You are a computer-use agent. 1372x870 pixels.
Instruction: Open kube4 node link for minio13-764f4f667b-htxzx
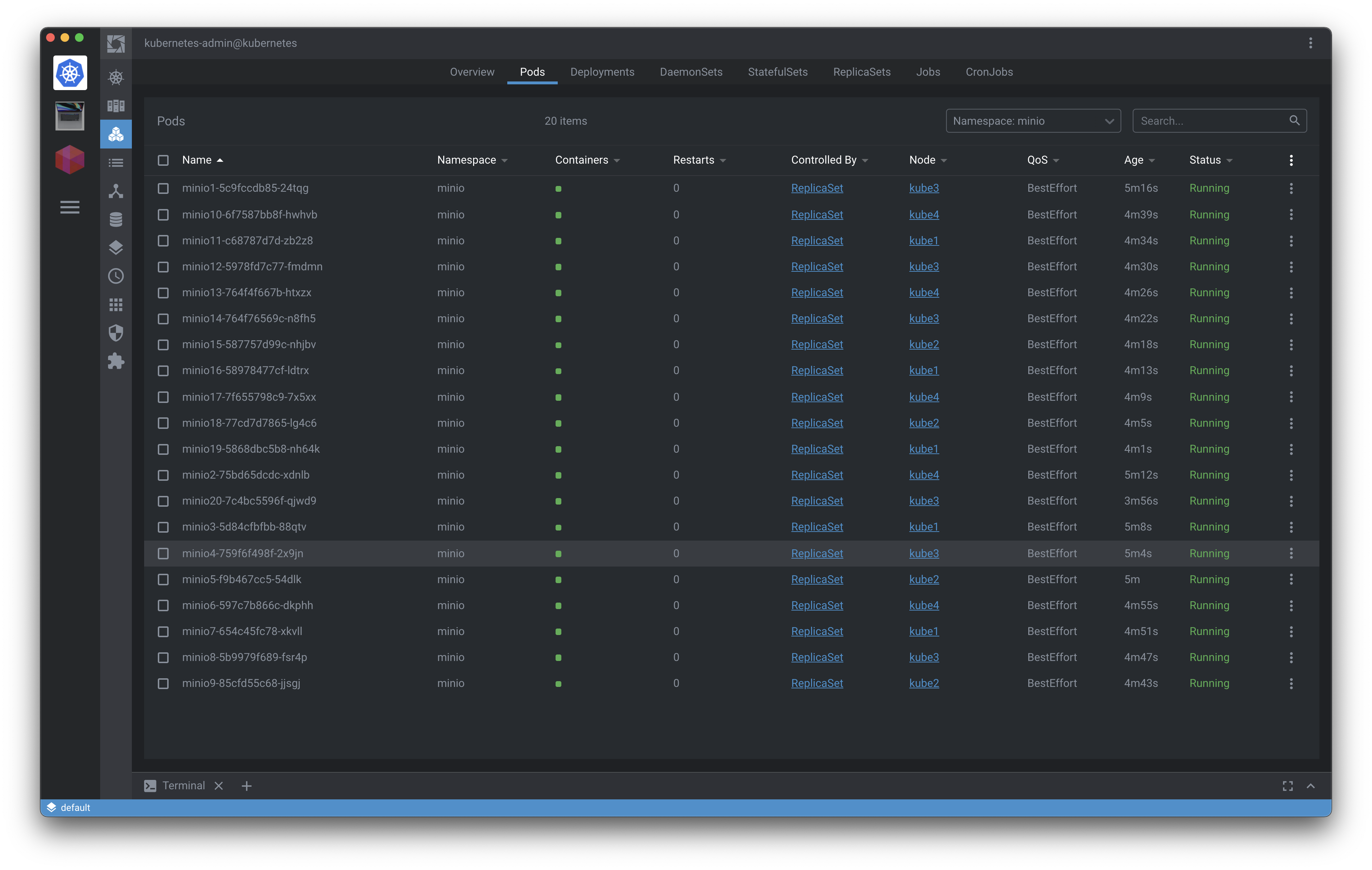(x=924, y=293)
